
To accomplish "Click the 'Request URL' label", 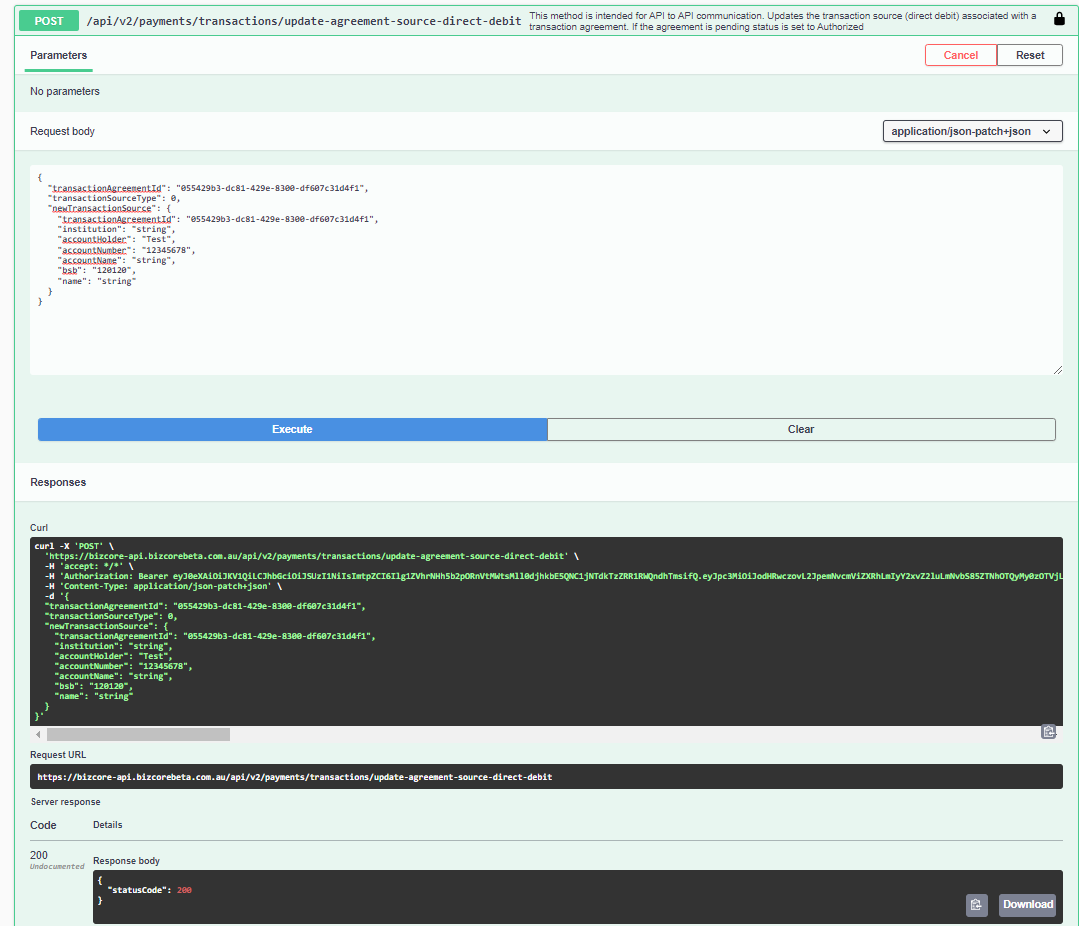I will tap(58, 755).
